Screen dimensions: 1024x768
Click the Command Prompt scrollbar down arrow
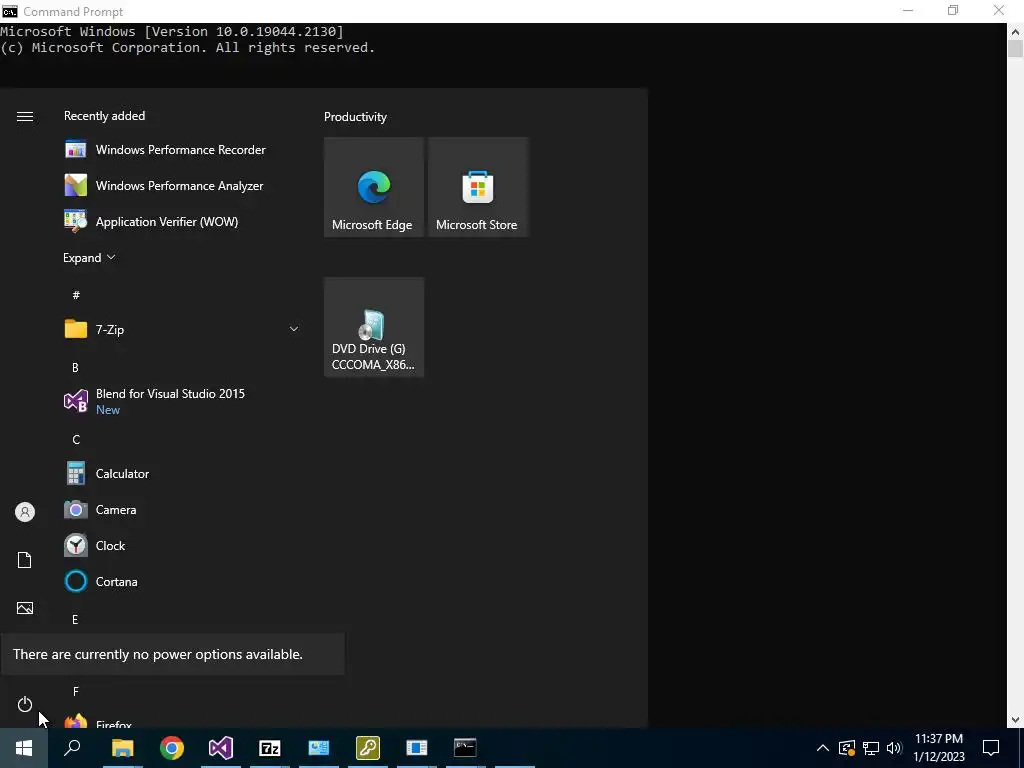tap(1016, 720)
